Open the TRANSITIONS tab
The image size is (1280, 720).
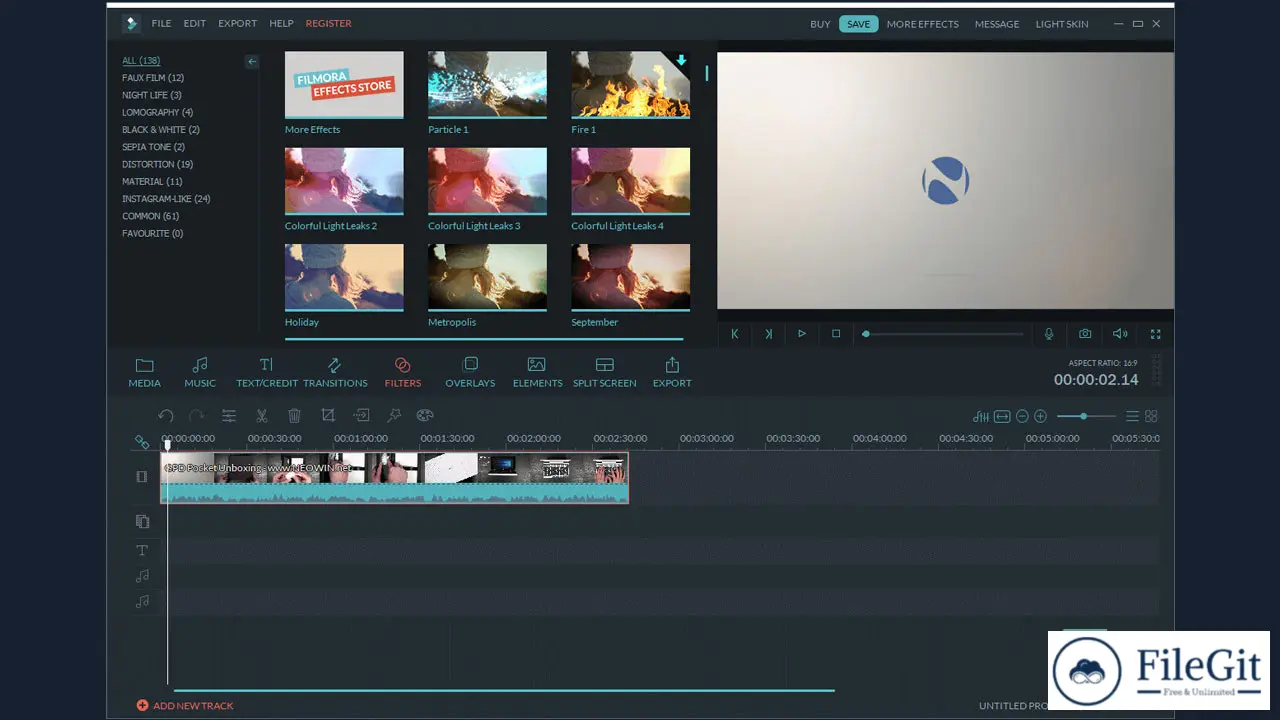point(335,372)
